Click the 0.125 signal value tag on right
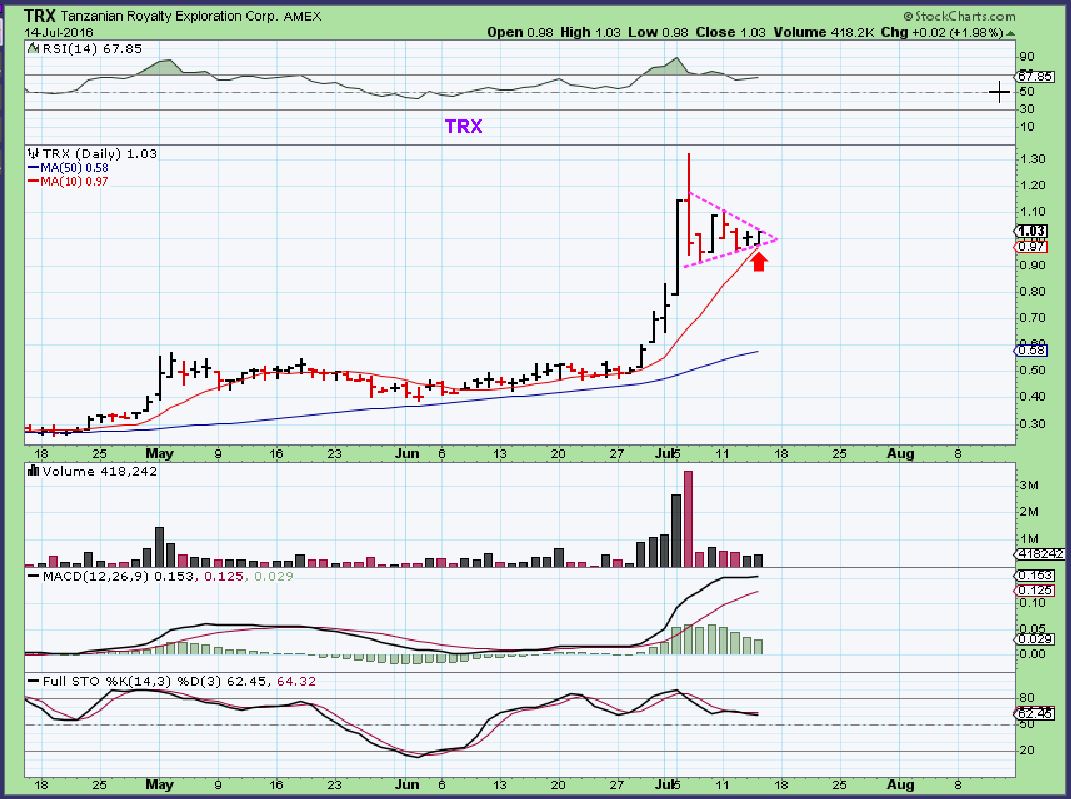 click(x=1035, y=590)
